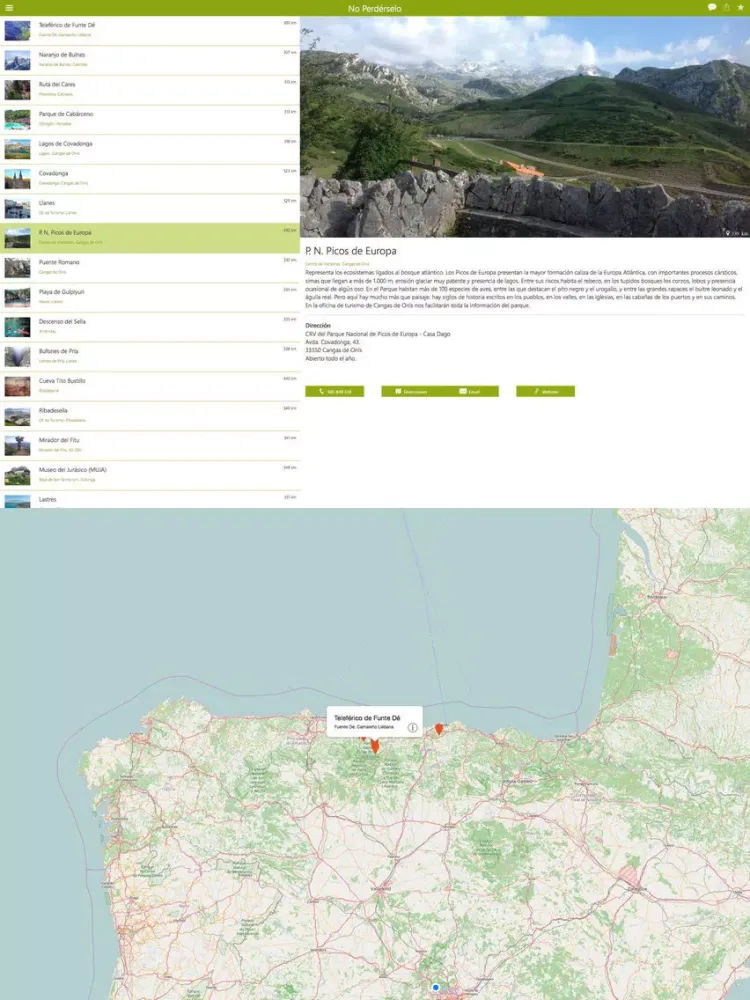Click the P. N. Picos de Europa heading
Screen dimensions: 750x1000
[351, 251]
